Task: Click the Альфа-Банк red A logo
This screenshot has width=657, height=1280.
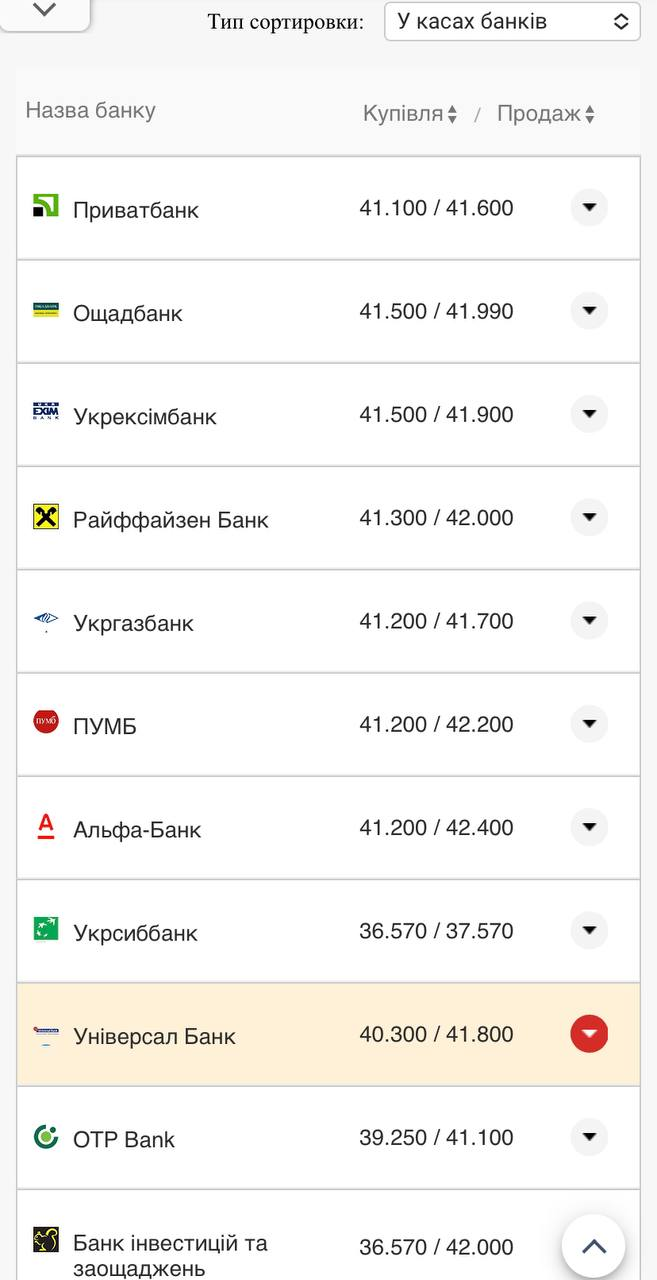Action: coord(46,826)
